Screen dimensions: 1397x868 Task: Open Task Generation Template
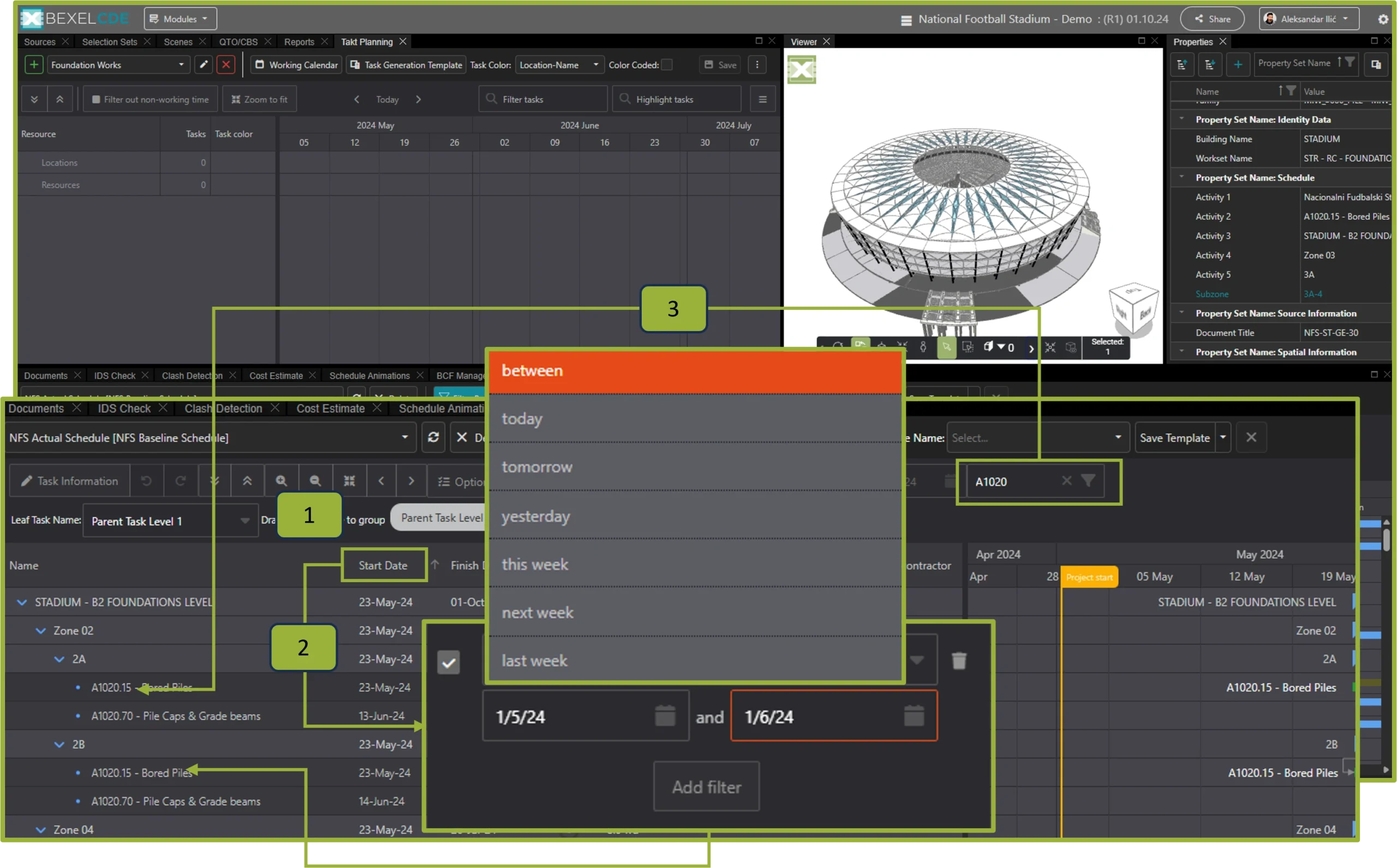point(406,65)
